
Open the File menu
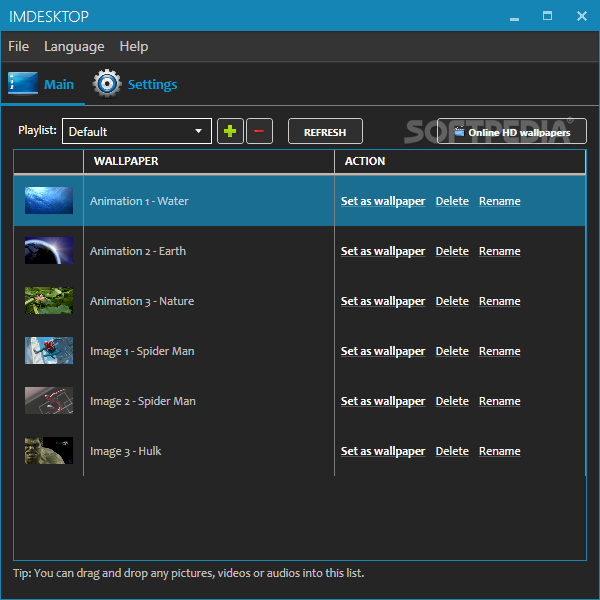click(x=18, y=46)
